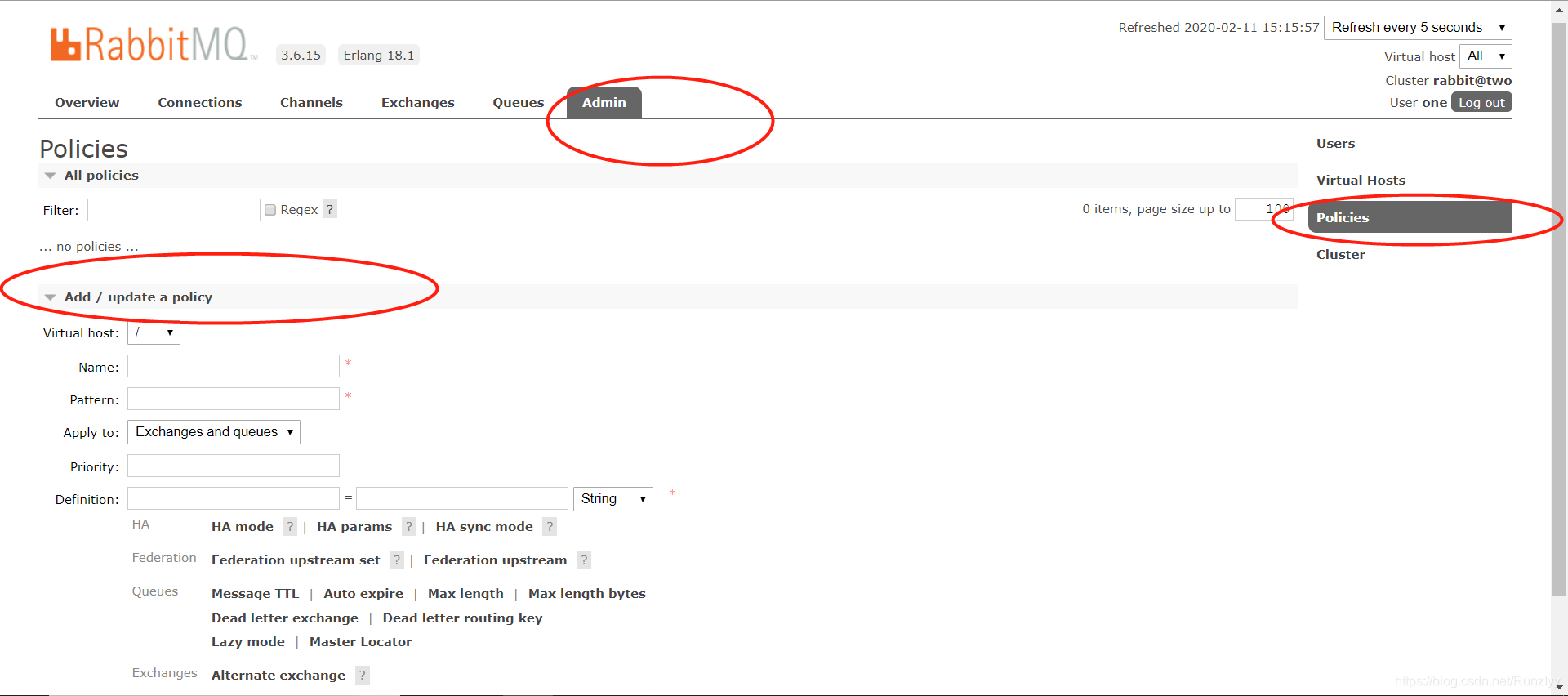Open the refresh interval dropdown

pyautogui.click(x=1418, y=28)
